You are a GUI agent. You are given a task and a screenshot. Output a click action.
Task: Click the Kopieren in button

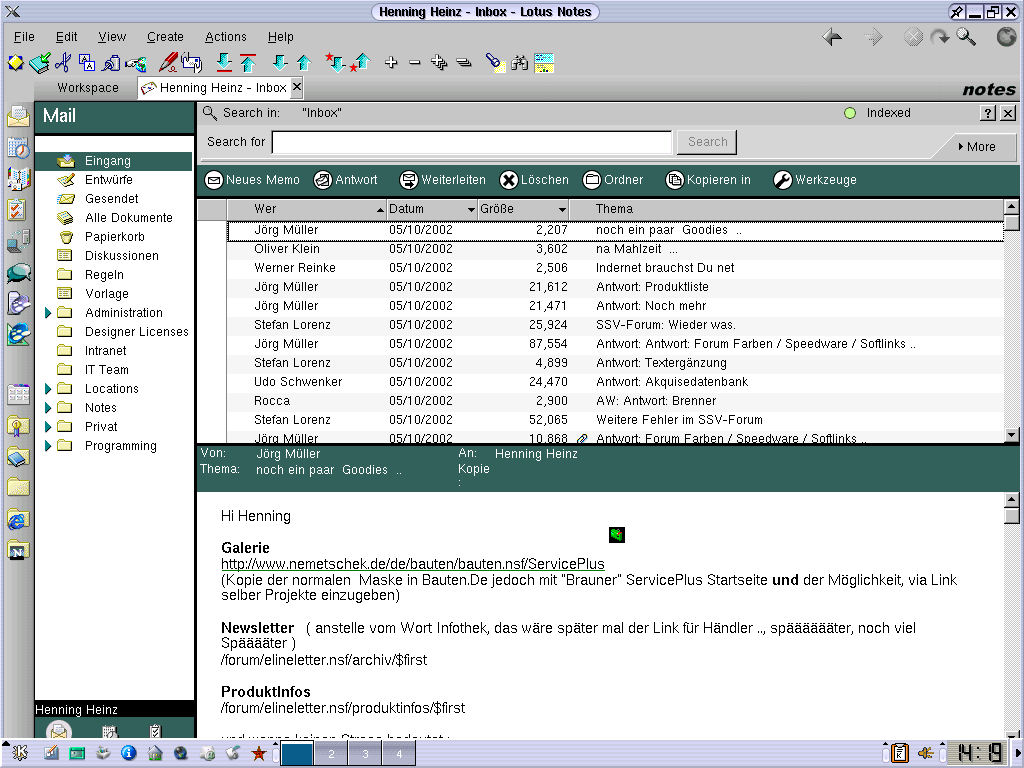708,180
